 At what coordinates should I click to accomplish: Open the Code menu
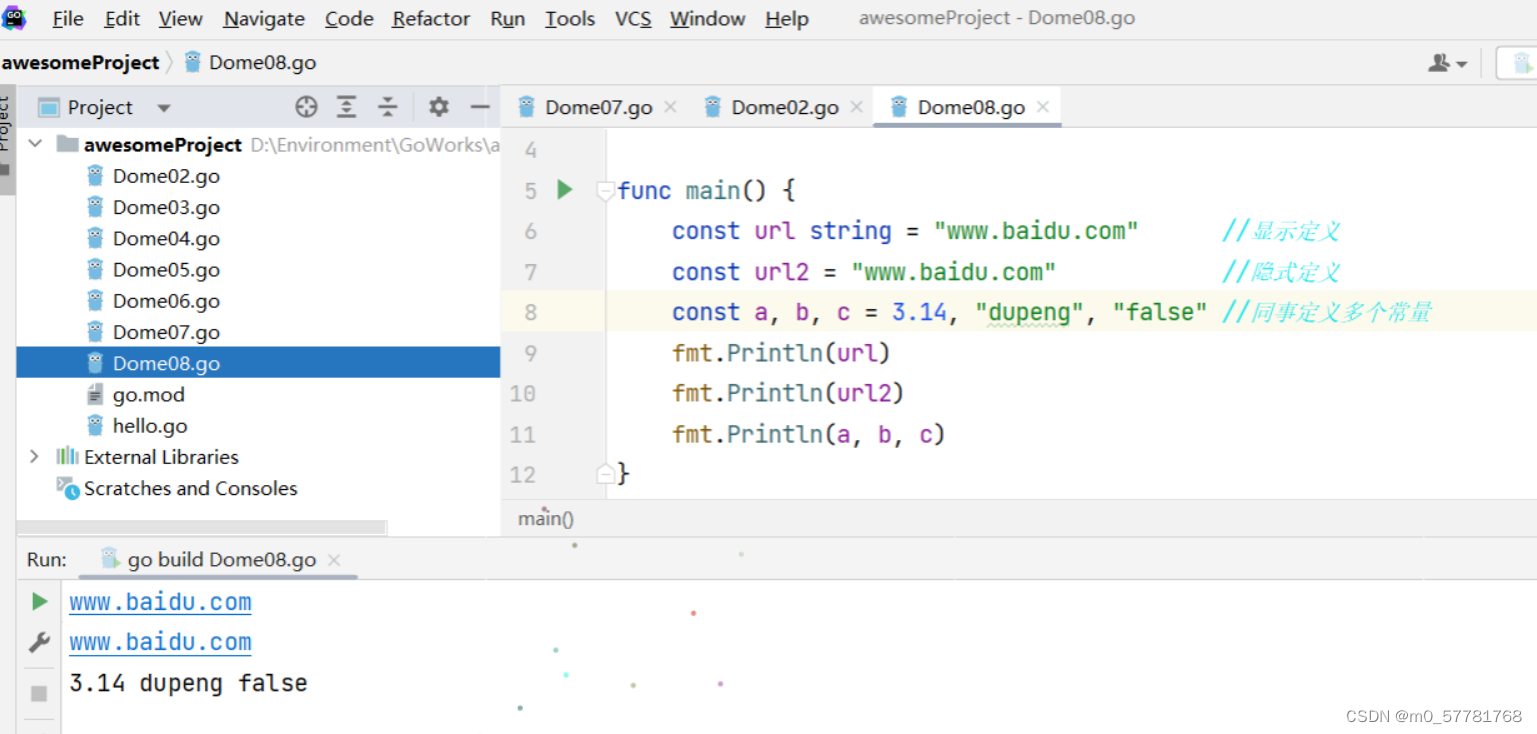[x=349, y=19]
